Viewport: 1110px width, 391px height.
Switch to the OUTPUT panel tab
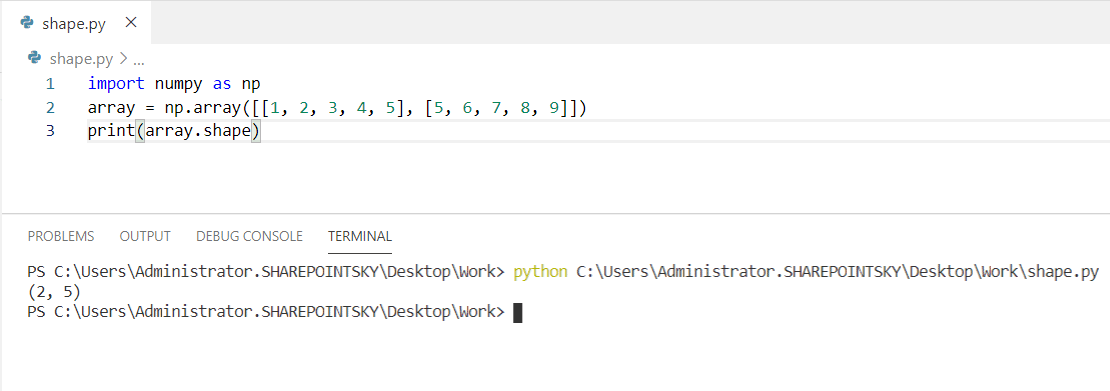point(145,236)
